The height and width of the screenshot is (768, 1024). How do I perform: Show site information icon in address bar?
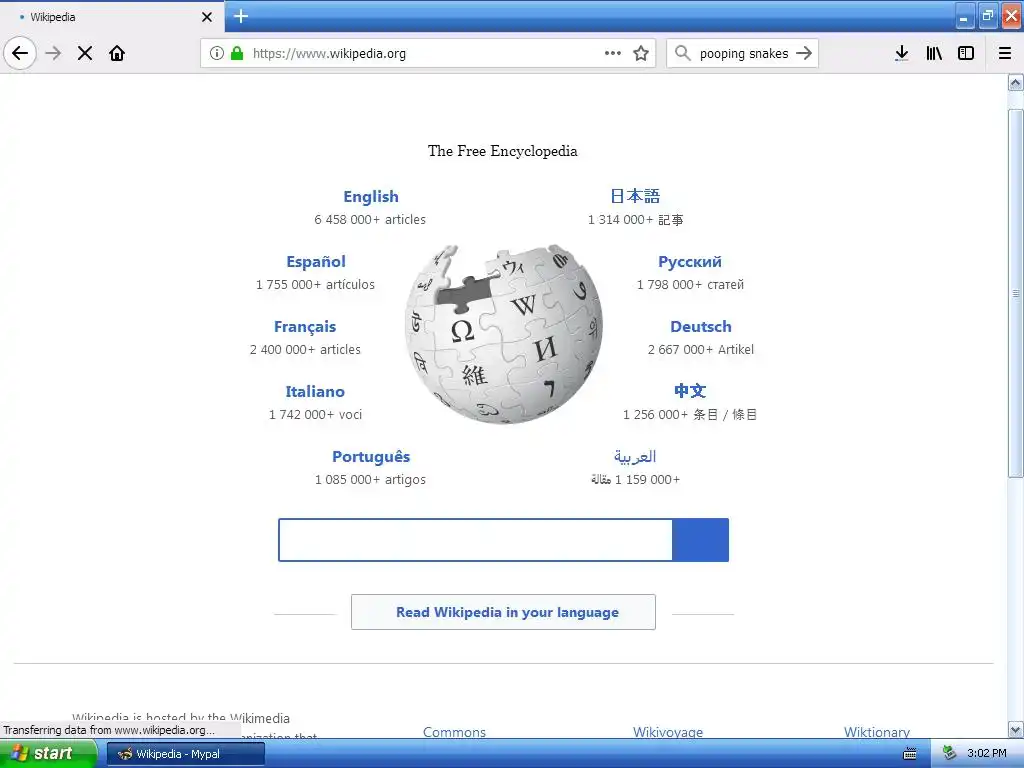217,53
